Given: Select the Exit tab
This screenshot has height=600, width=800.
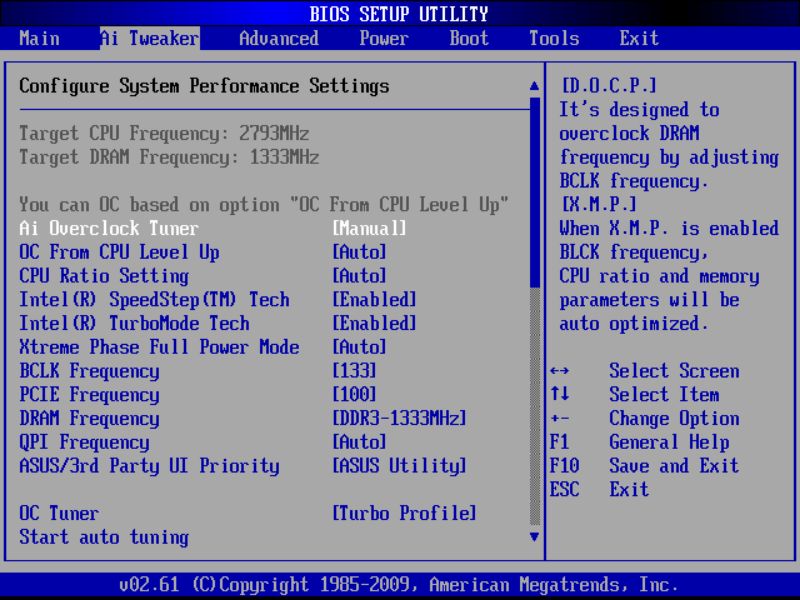Looking at the screenshot, I should click(x=639, y=38).
